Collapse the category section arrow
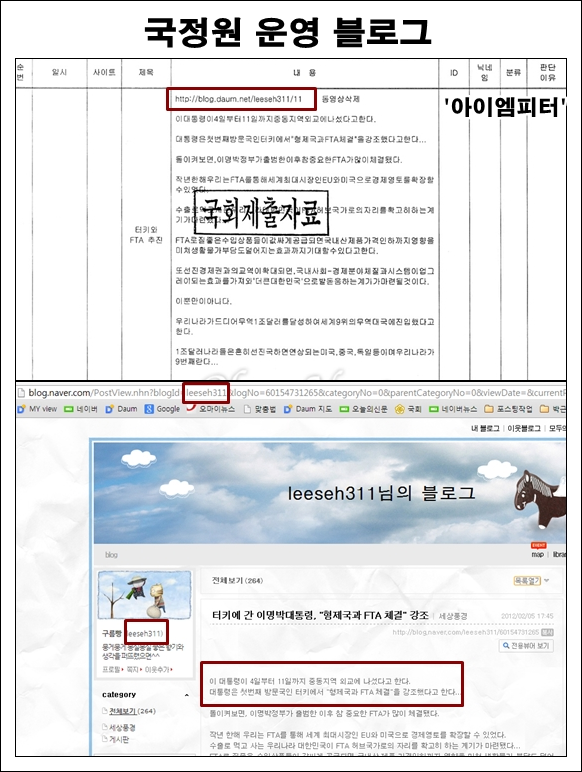582x772 pixels. point(187,695)
